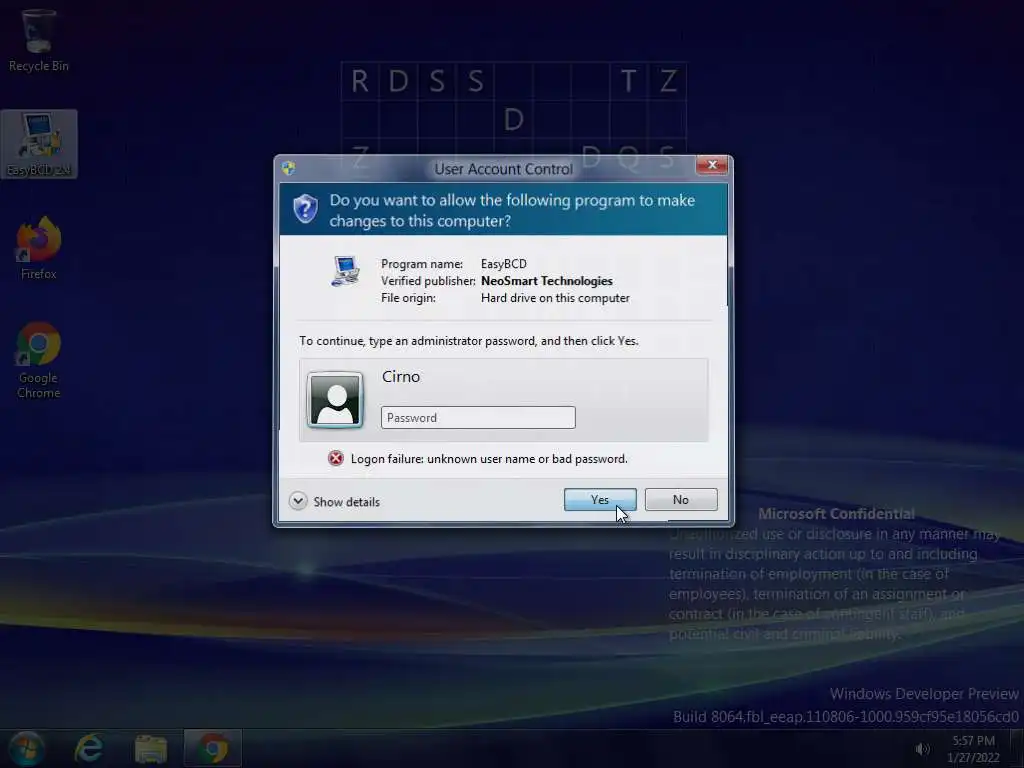
Task: Open the taskbar clock showing 5:57 PM
Action: [973, 748]
